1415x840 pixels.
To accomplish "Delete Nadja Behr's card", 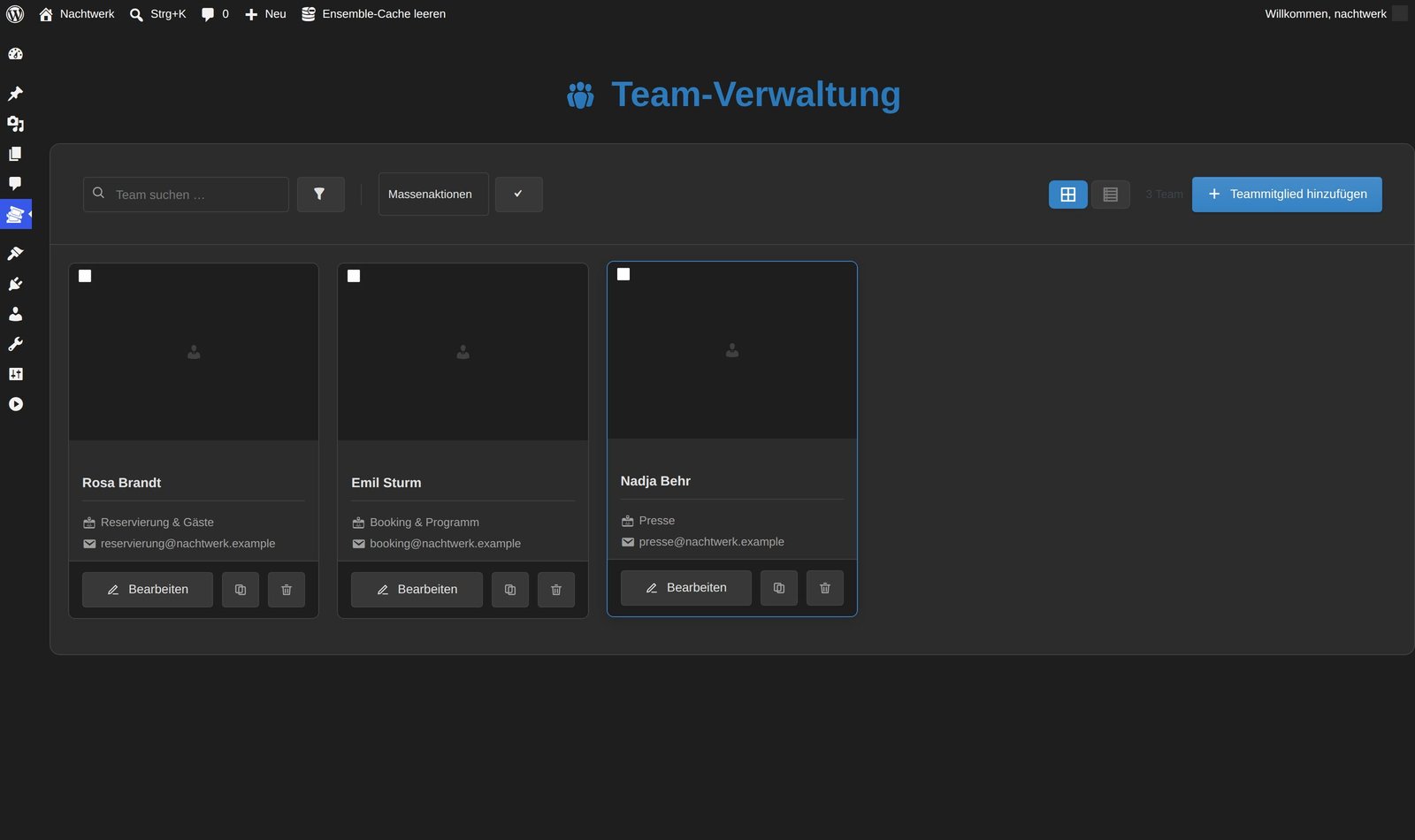I will point(825,588).
